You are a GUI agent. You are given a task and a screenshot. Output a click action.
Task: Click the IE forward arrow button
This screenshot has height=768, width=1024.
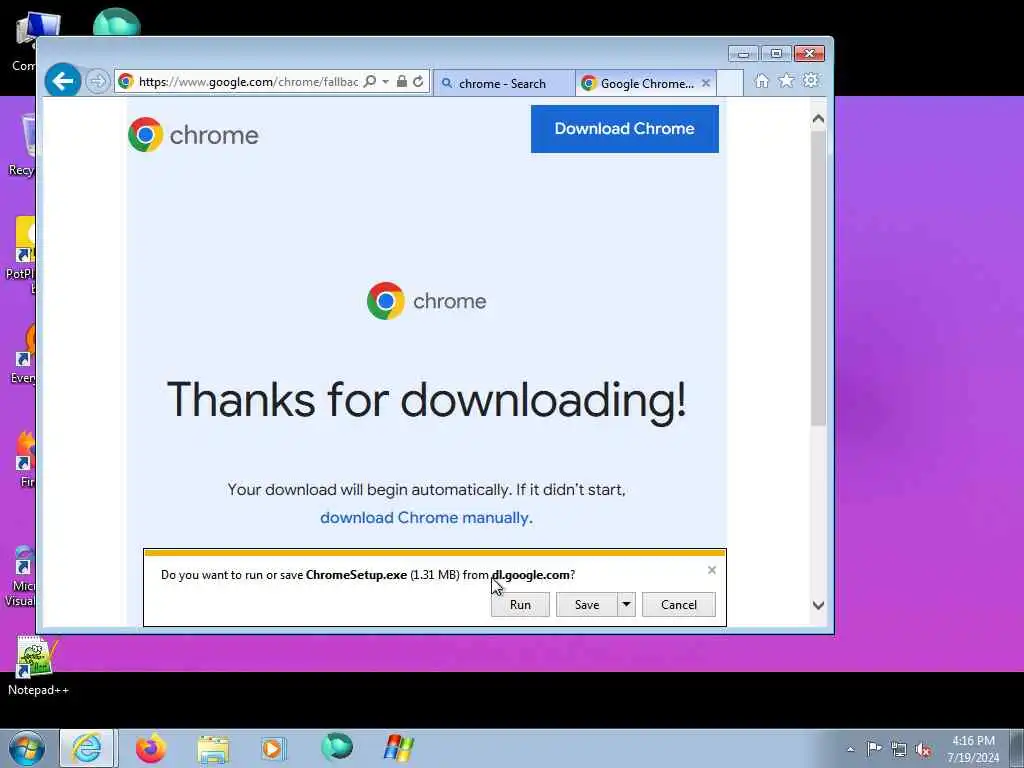click(97, 82)
